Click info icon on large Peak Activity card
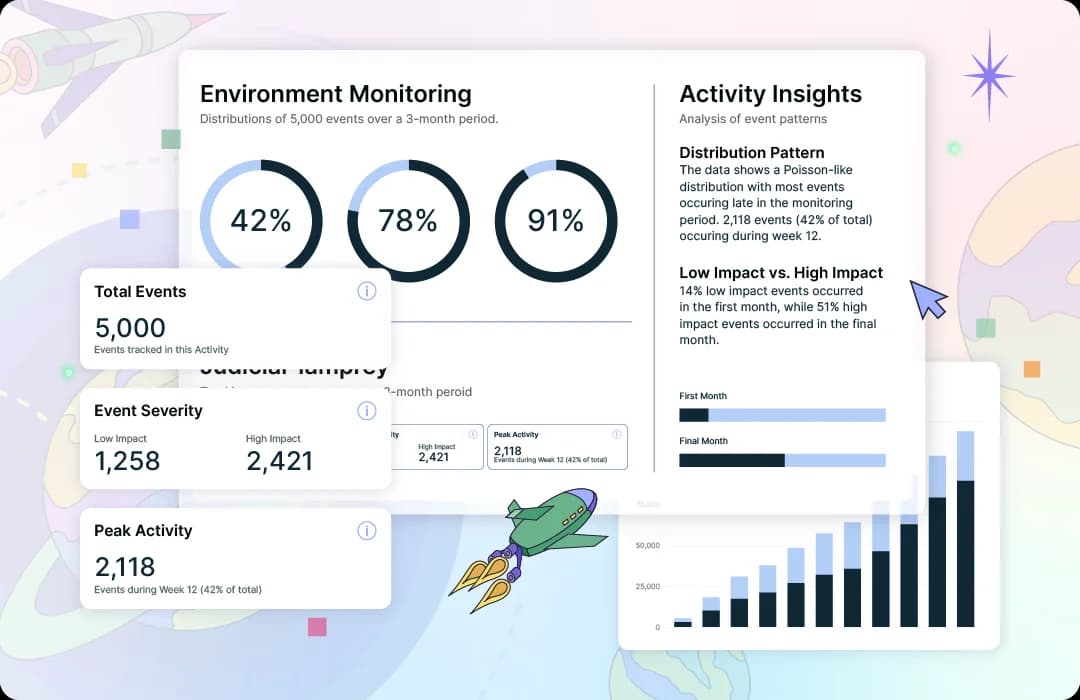The height and width of the screenshot is (700, 1080). click(x=366, y=530)
